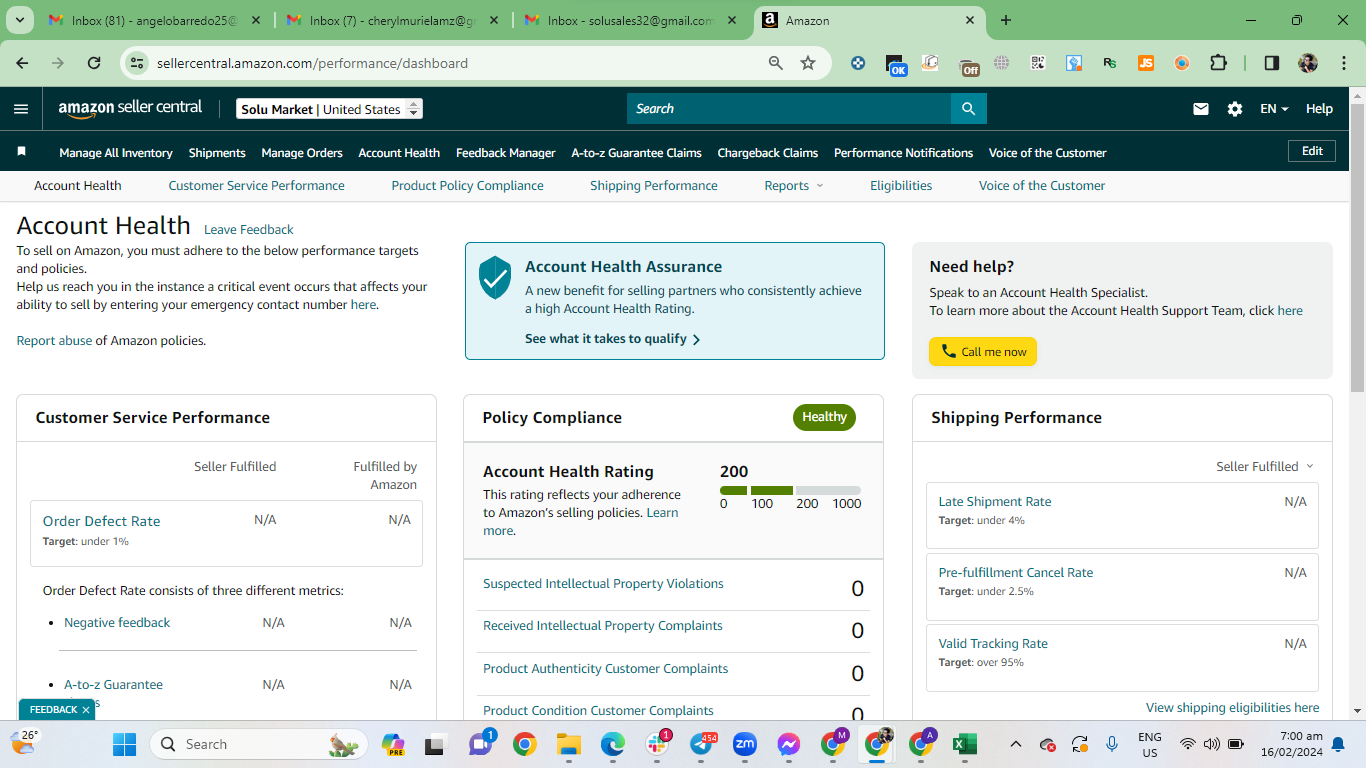This screenshot has width=1366, height=768.
Task: Open the Solu Market marketplace switcher
Action: [330, 109]
